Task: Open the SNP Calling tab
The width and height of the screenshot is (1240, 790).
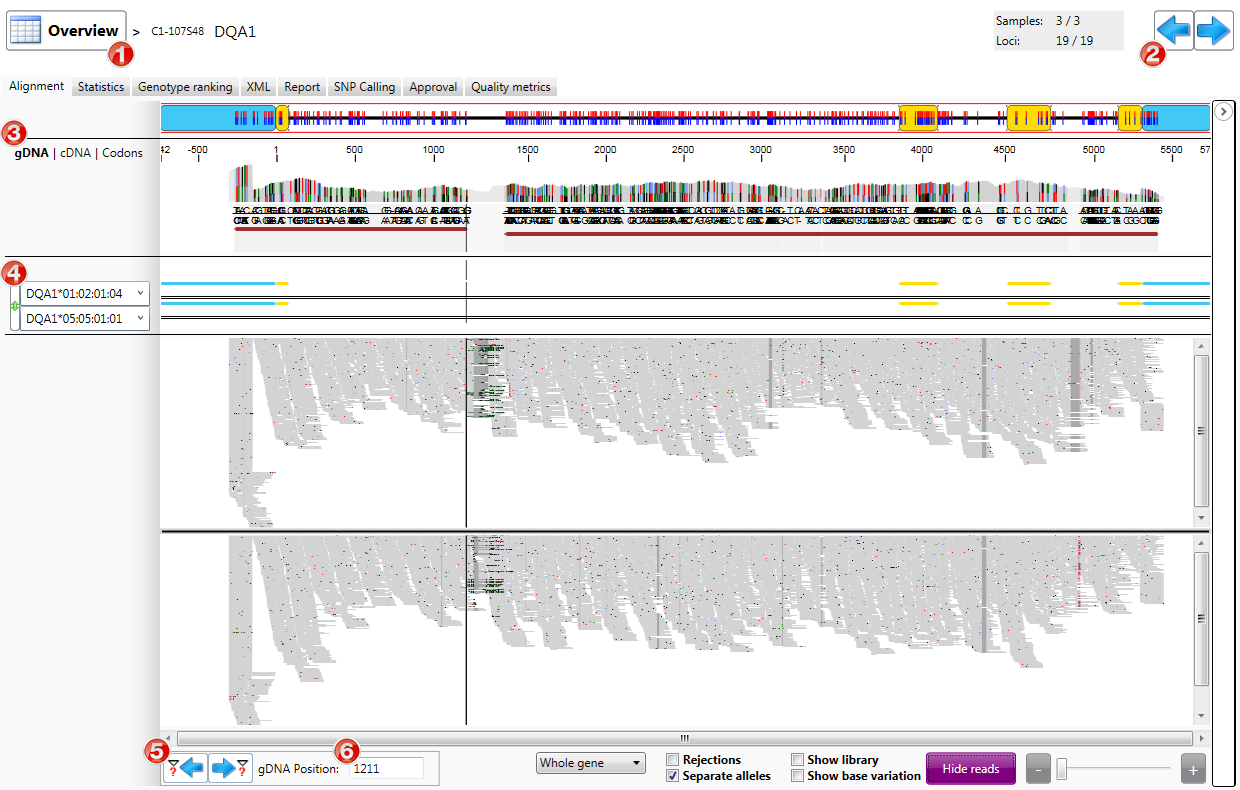Action: (x=364, y=87)
